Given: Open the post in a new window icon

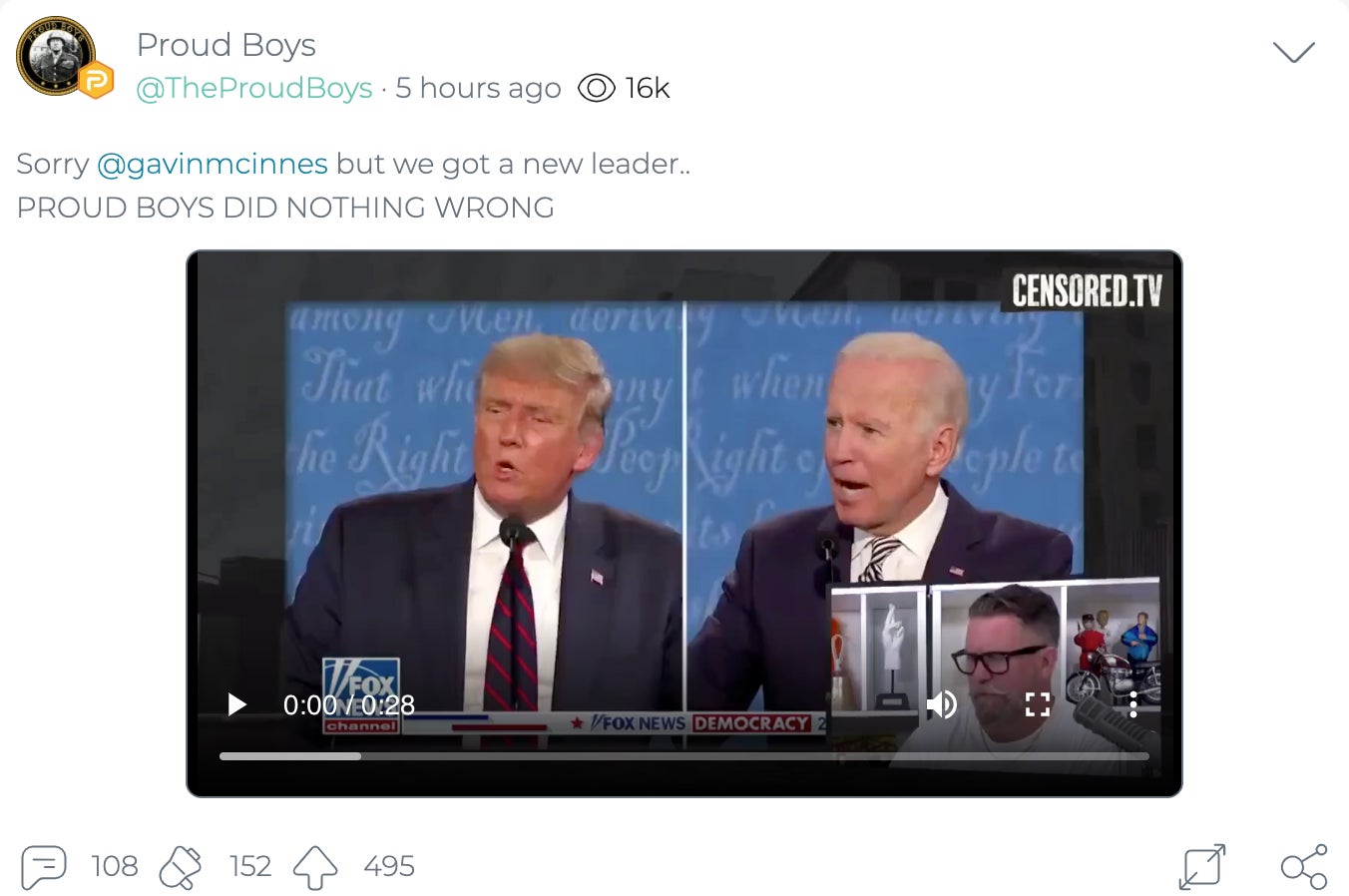Looking at the screenshot, I should [x=1201, y=866].
